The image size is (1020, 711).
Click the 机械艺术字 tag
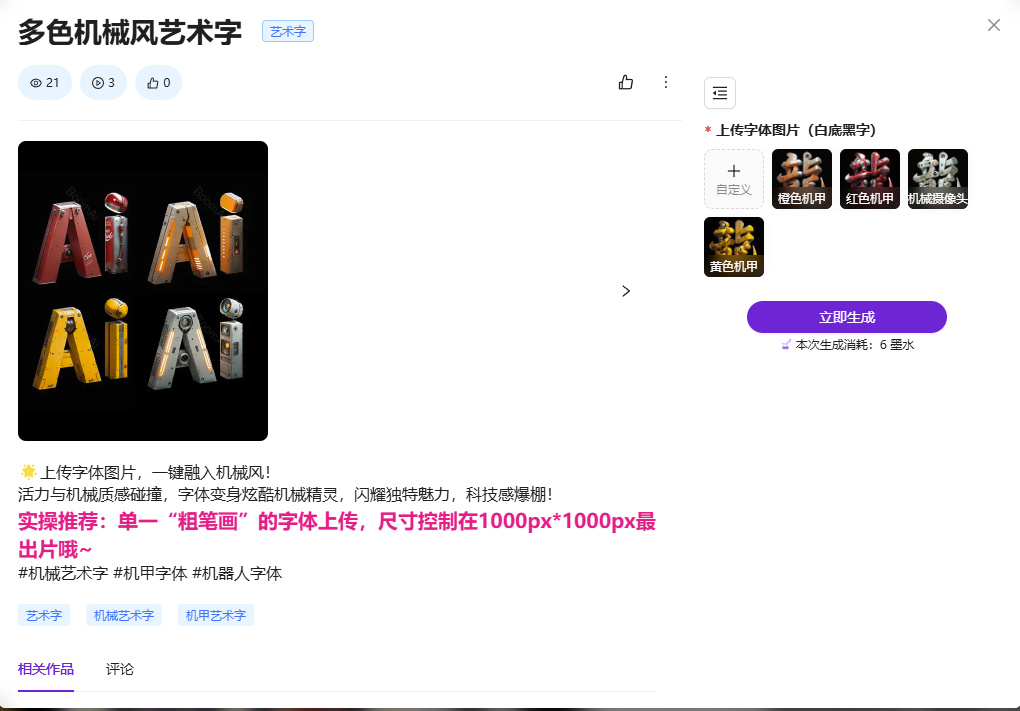click(124, 615)
